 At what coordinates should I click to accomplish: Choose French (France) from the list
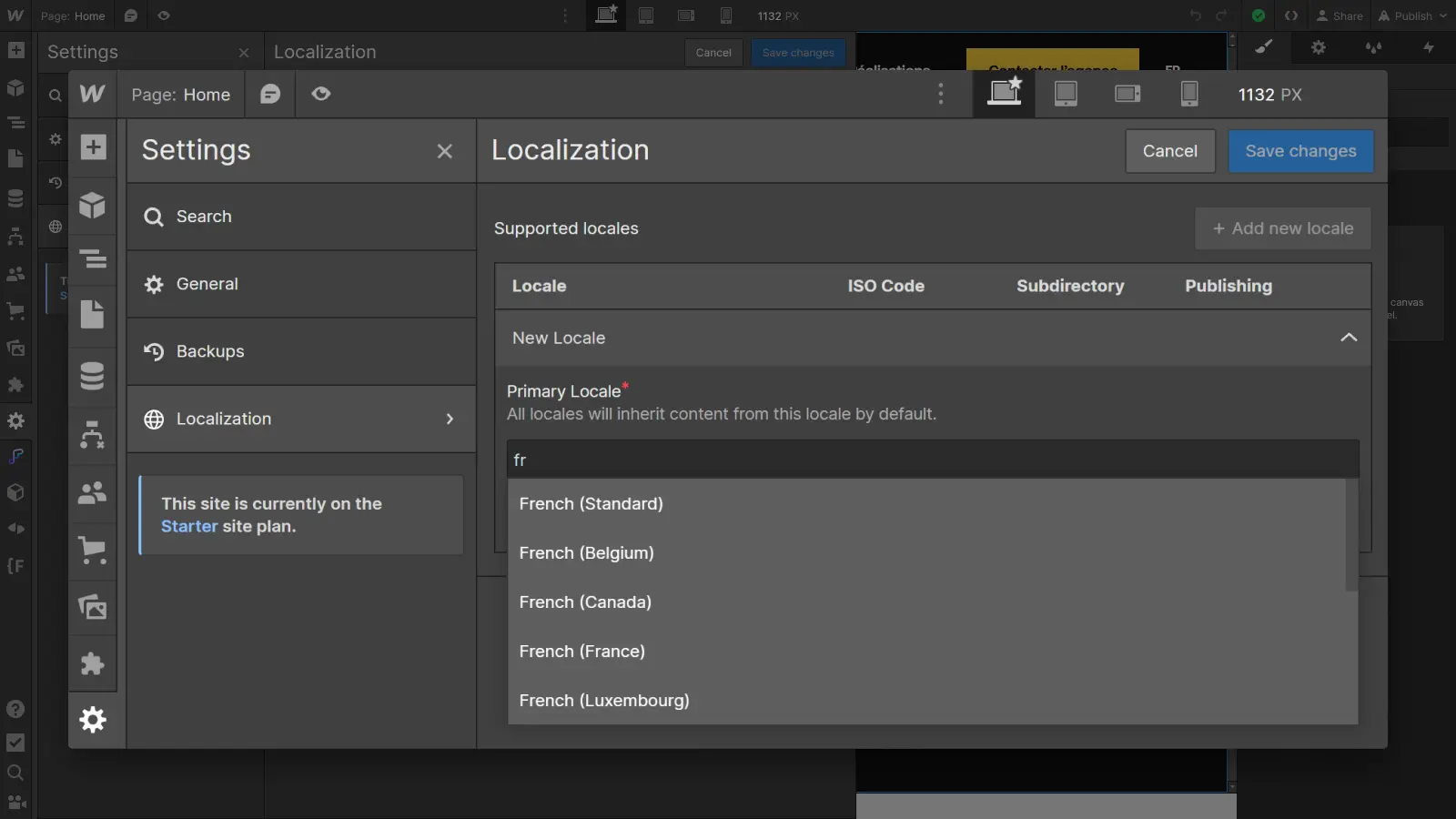click(x=926, y=651)
